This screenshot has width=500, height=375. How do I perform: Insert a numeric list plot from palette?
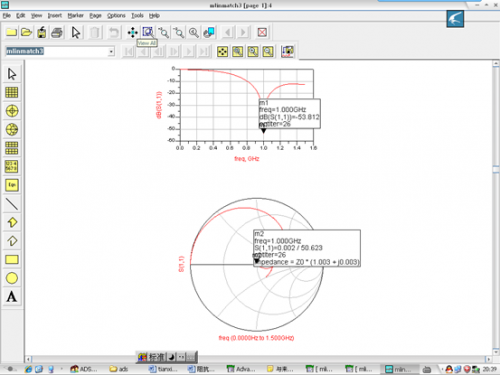pos(12,167)
